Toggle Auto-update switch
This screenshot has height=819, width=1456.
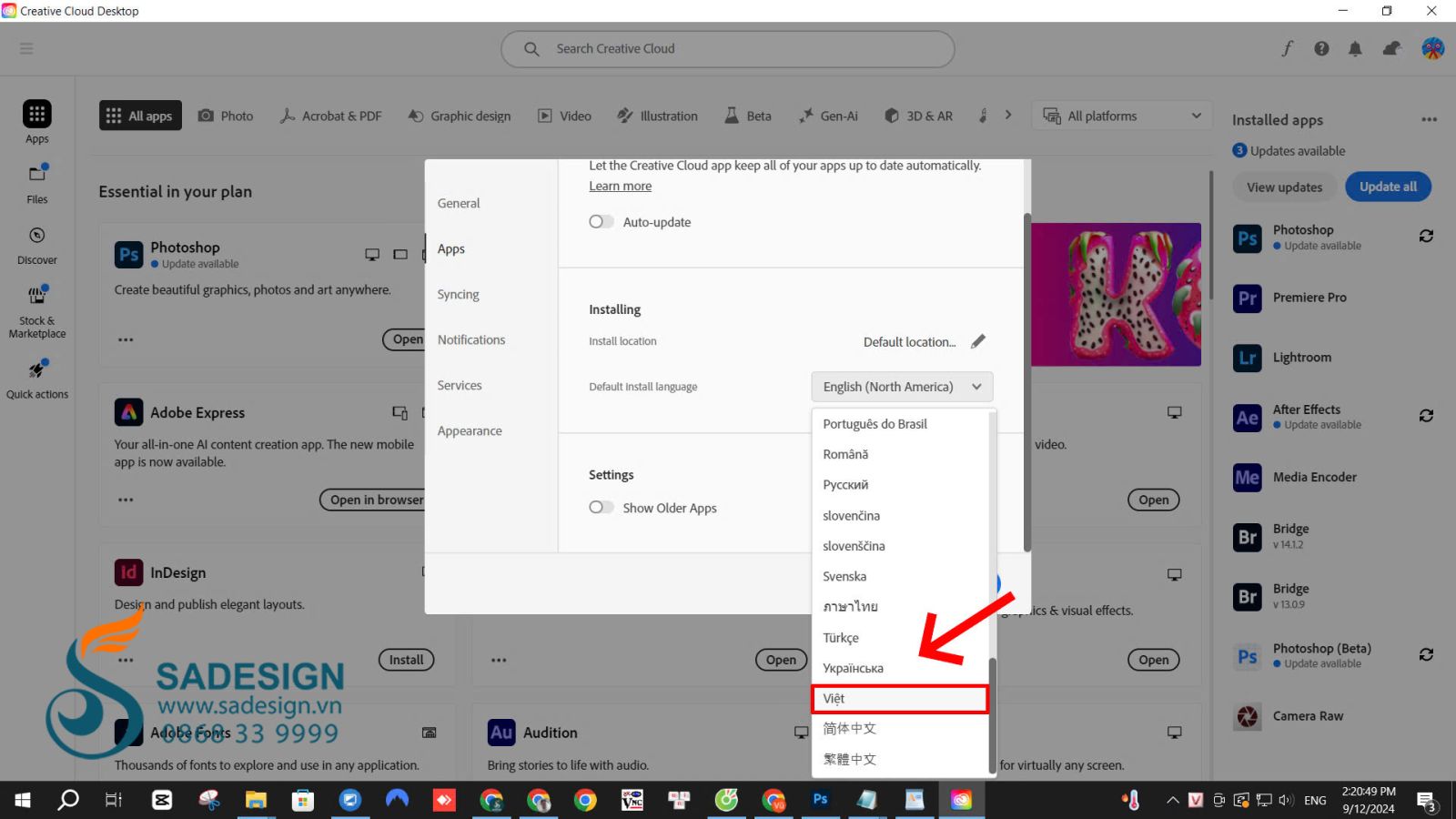pyautogui.click(x=601, y=222)
